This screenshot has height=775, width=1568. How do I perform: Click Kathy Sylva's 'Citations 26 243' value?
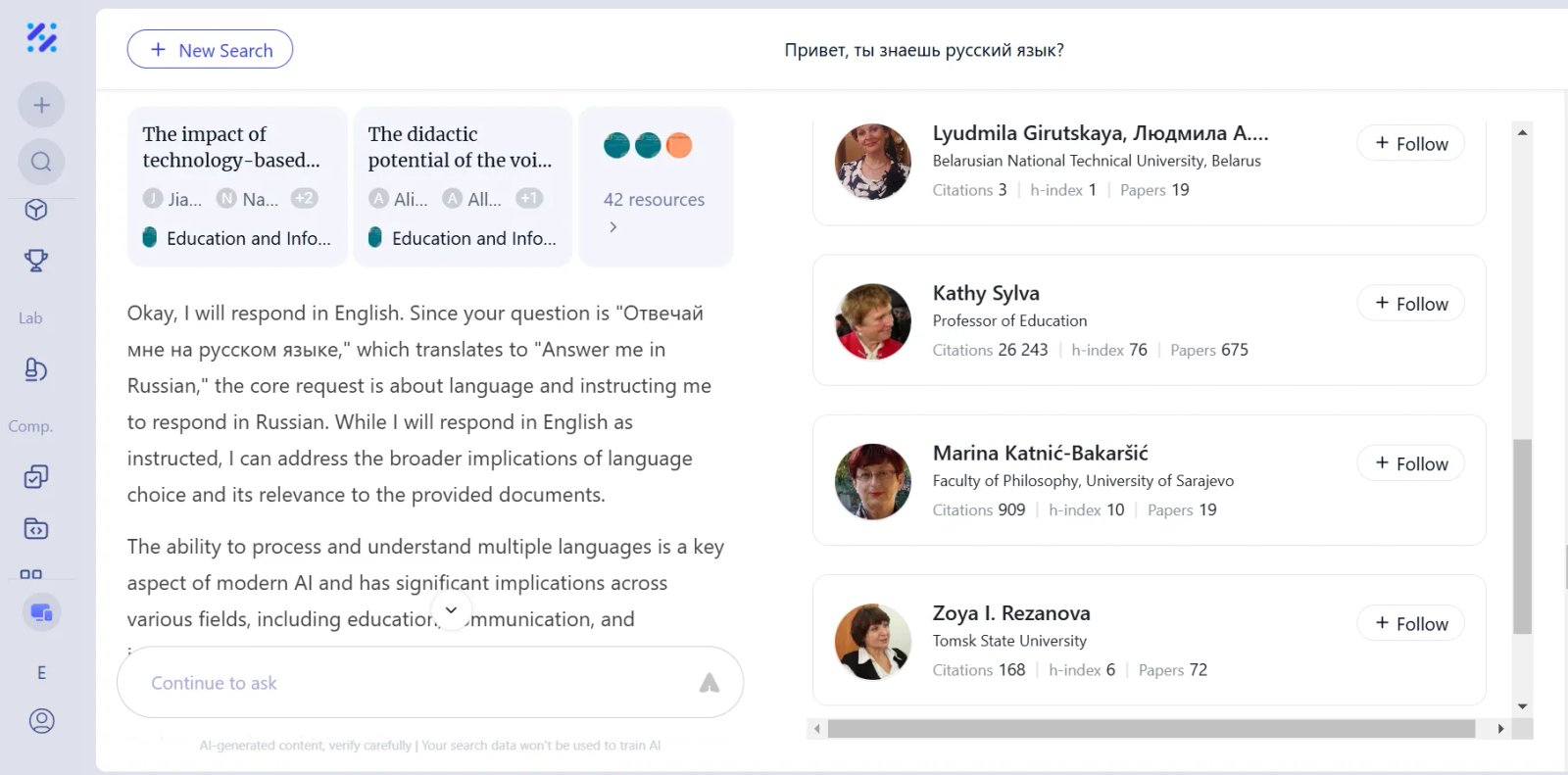pyautogui.click(x=990, y=350)
